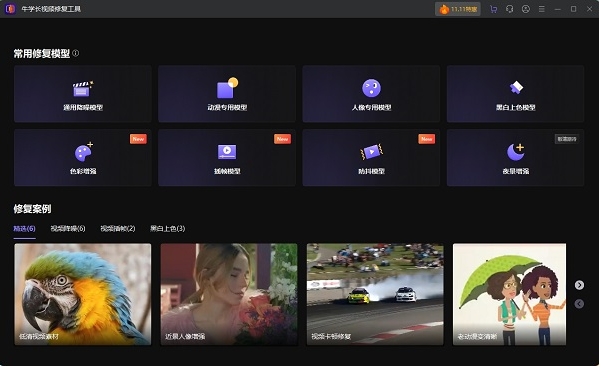This screenshot has height=367, width=601.
Task: Open the 插帧模型 frame interpolation card
Action: (227, 158)
